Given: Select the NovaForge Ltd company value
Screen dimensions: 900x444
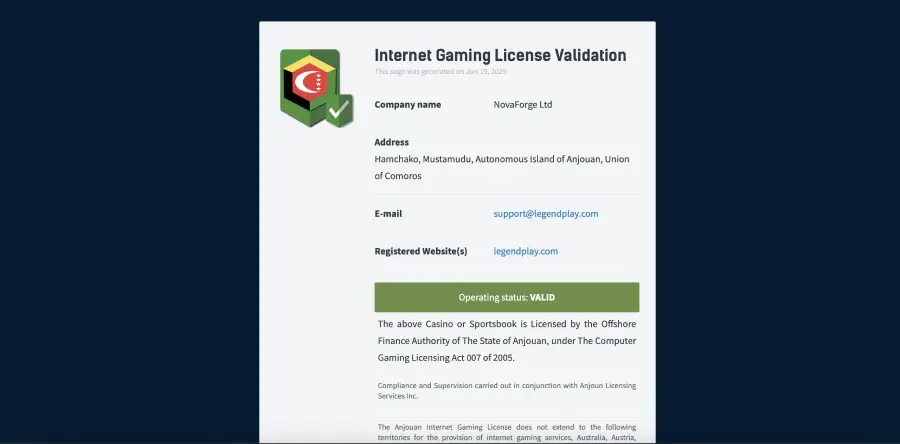Looking at the screenshot, I should point(523,105).
